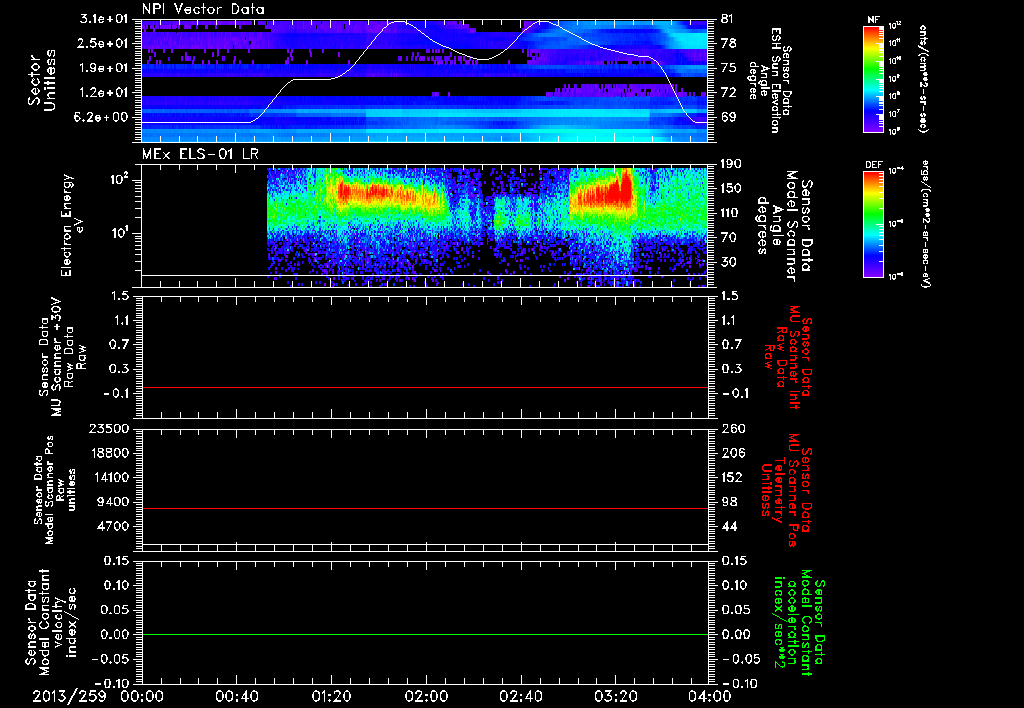Click the 02:40 time tick label

click(520, 696)
